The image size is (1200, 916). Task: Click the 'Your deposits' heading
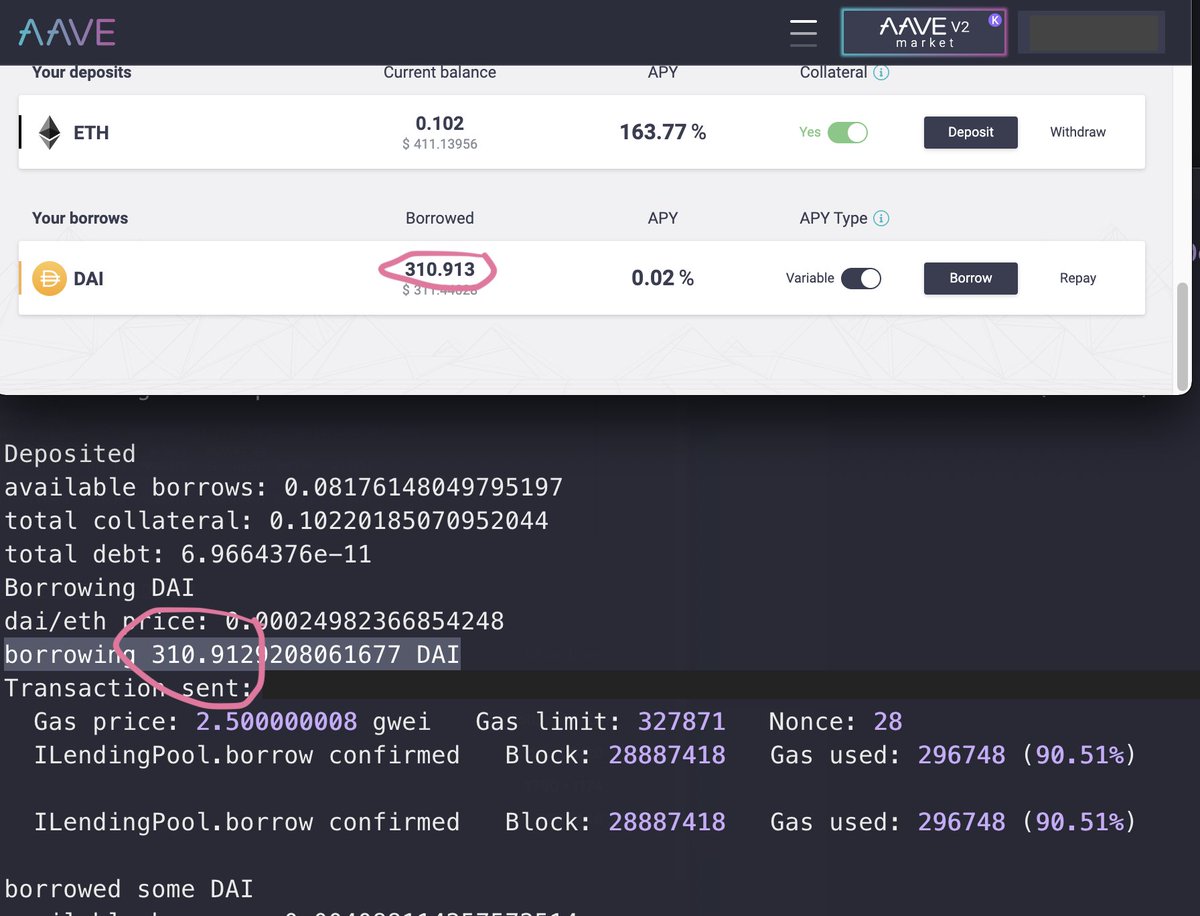(82, 72)
